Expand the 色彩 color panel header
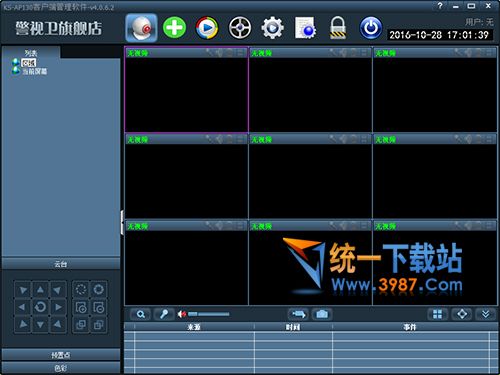 [61, 368]
